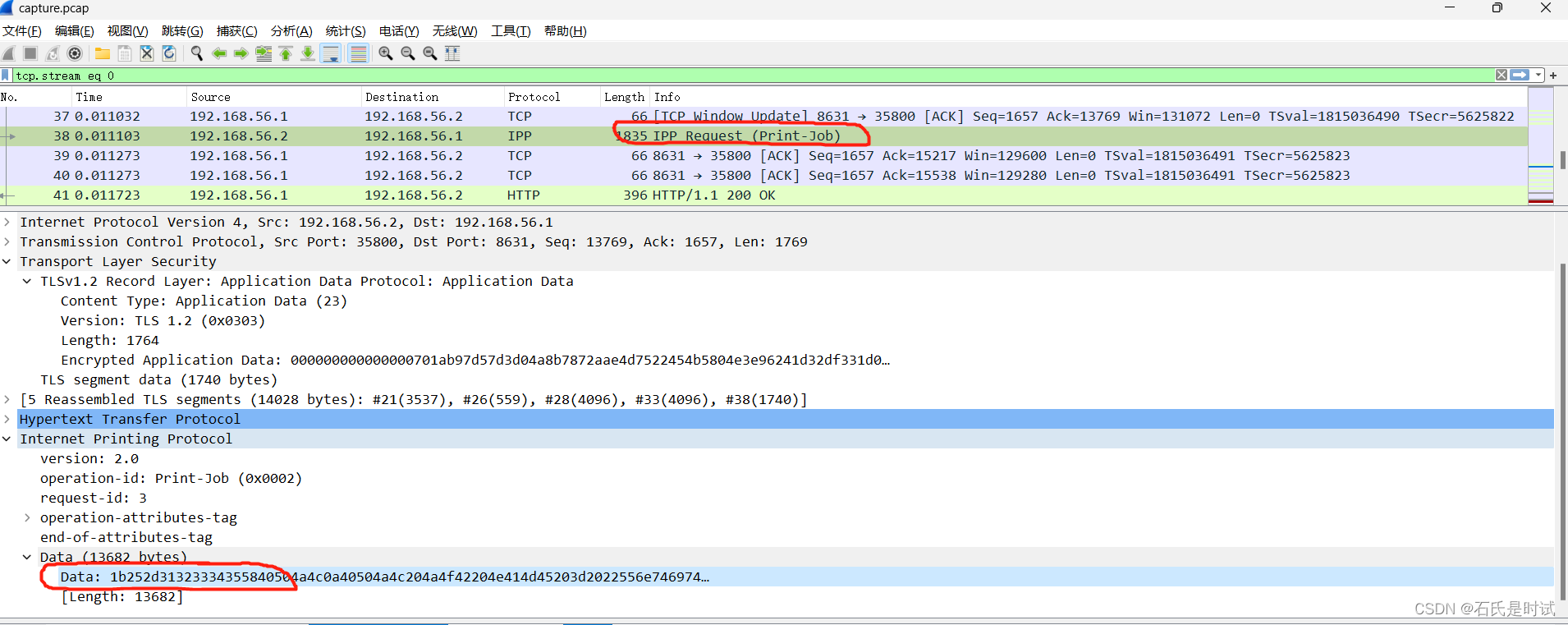Click the packet details vertical scrollbar
Image resolution: width=1568 pixels, height=625 pixels.
1562,431
